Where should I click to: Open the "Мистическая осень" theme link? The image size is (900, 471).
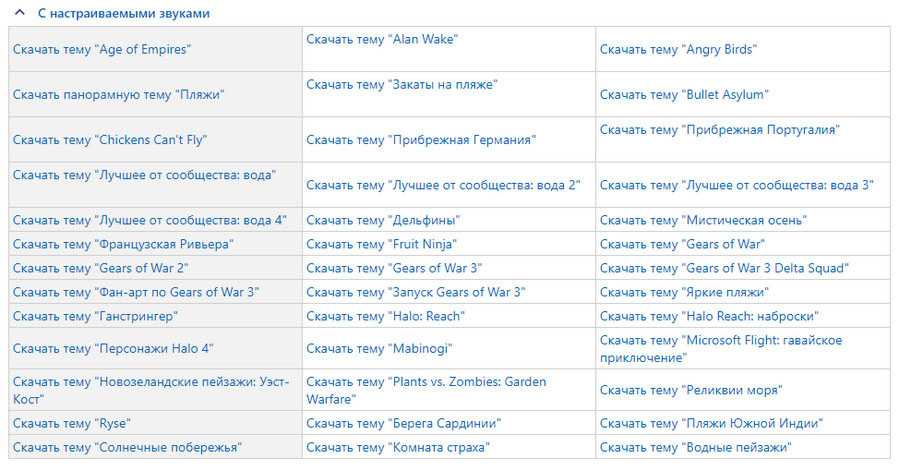pos(703,220)
